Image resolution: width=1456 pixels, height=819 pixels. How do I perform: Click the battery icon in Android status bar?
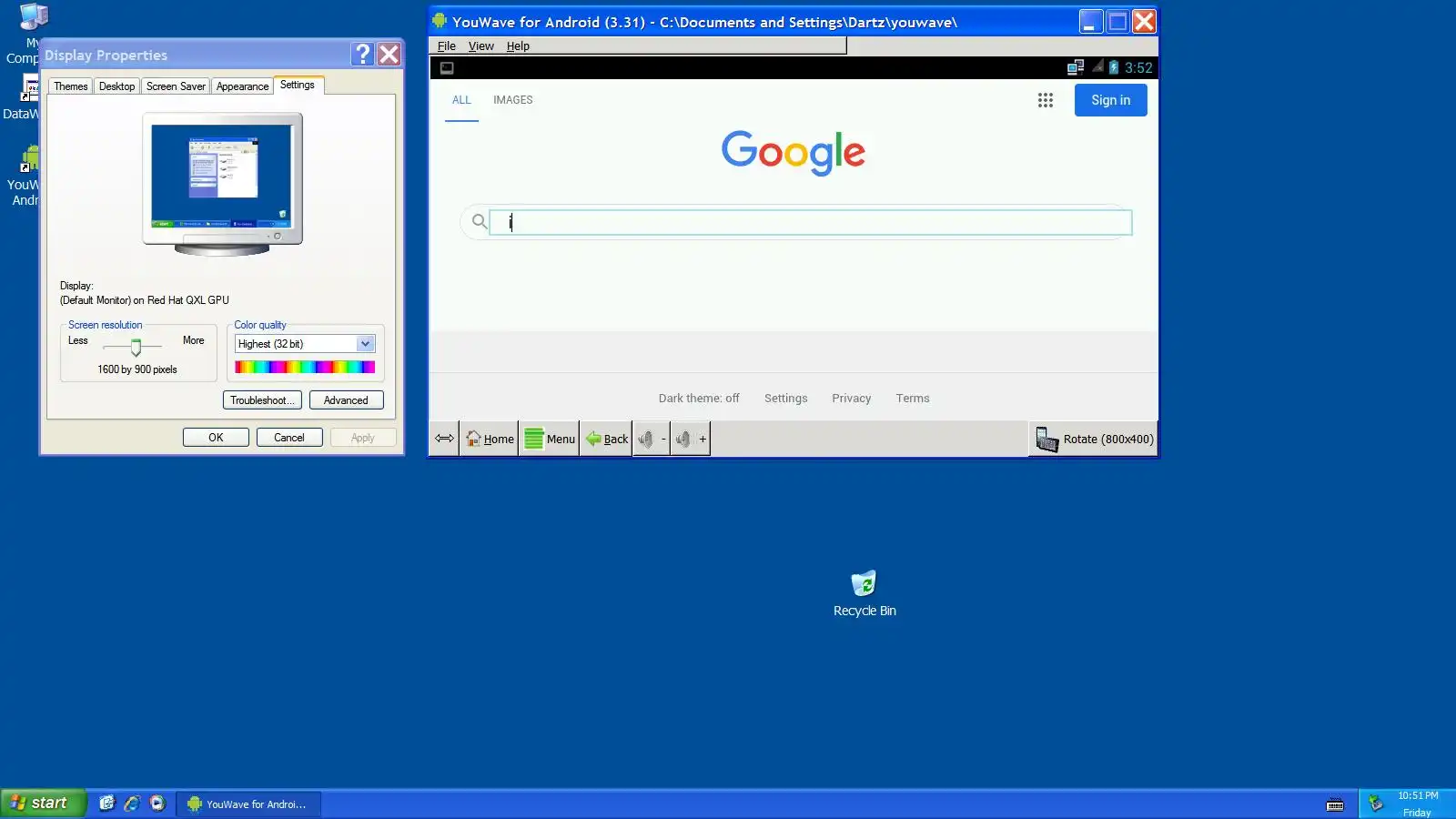point(1114,67)
